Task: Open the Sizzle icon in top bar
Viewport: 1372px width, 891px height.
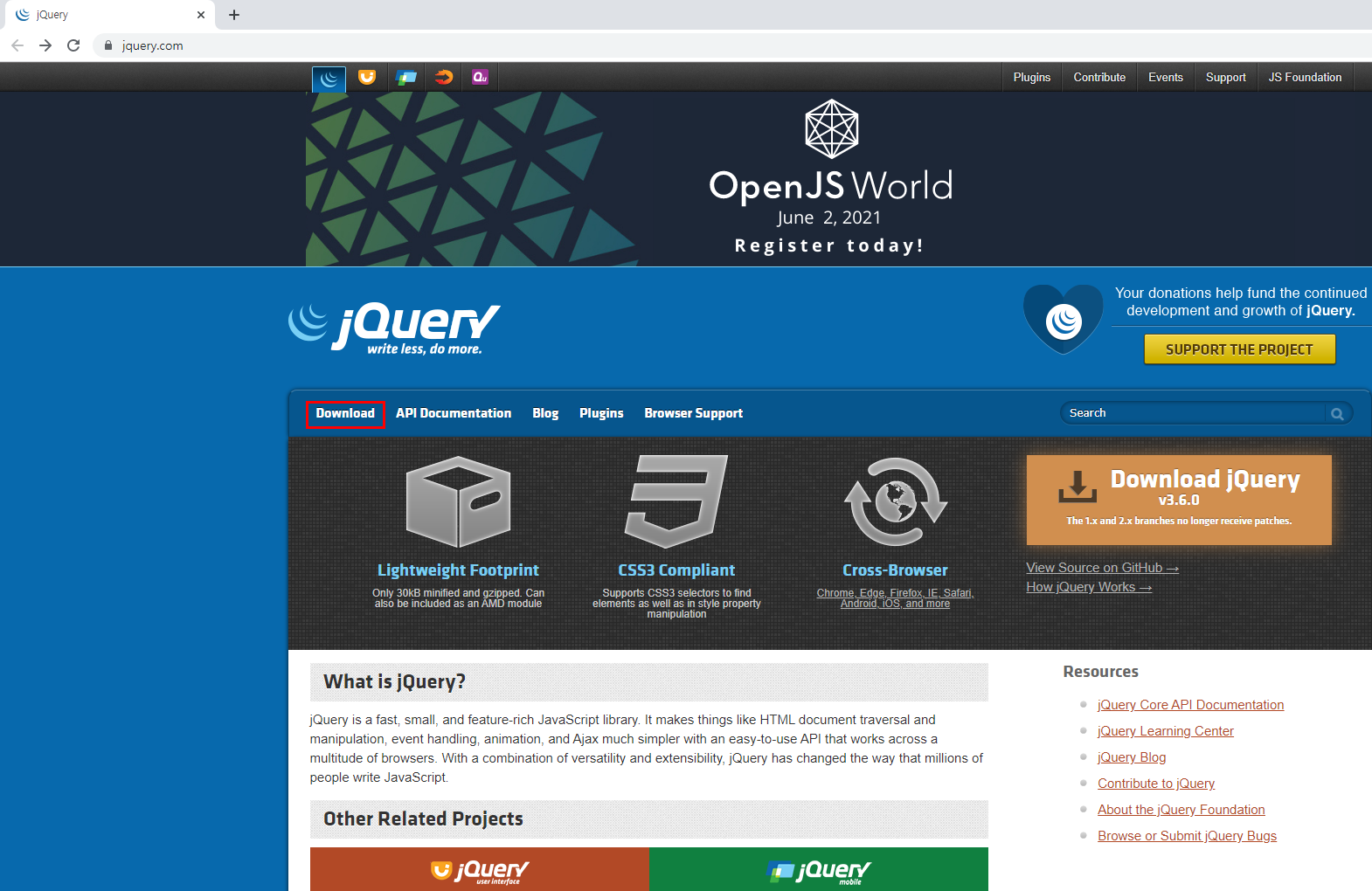Action: tap(444, 77)
